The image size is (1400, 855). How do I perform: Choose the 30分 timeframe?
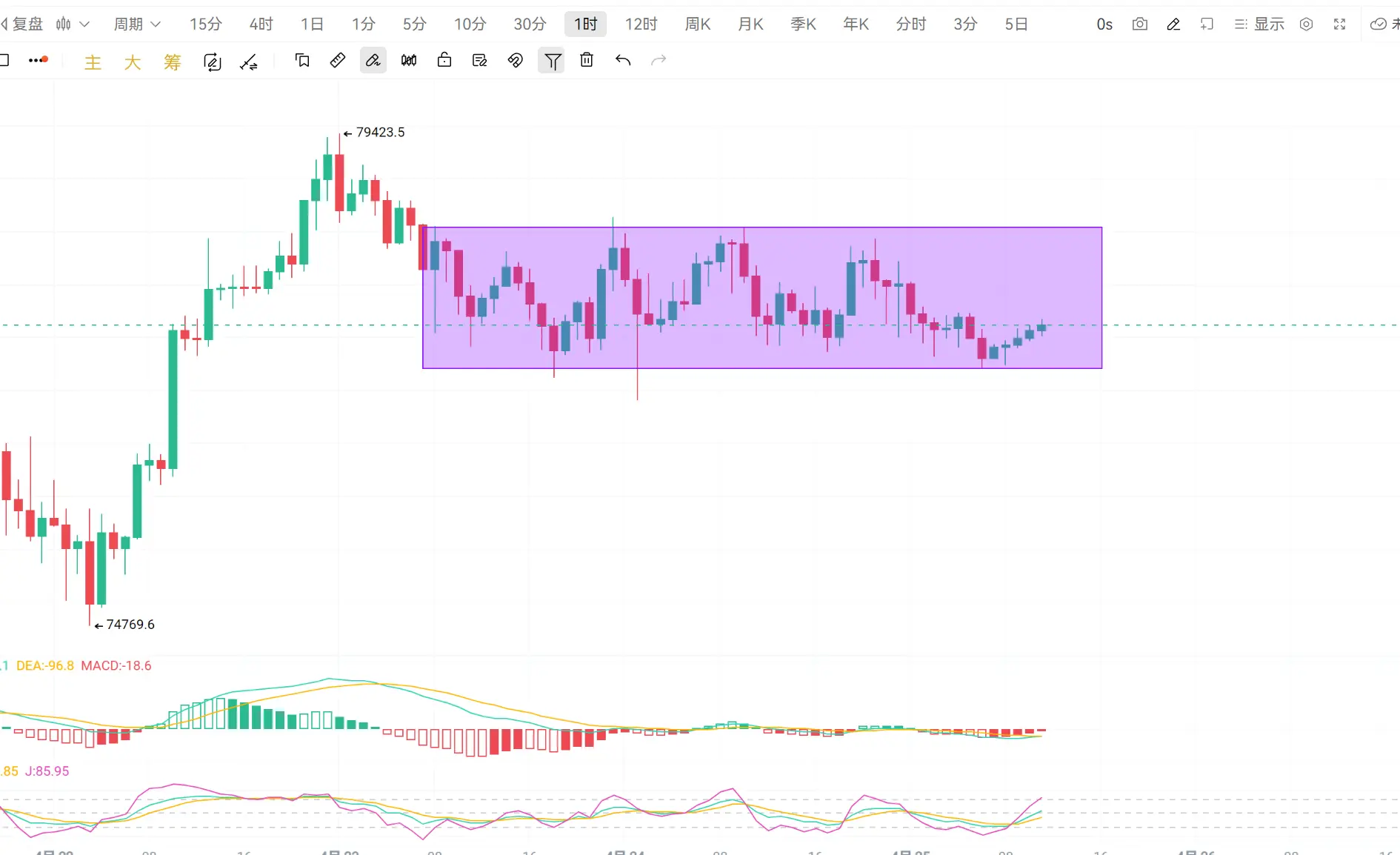530,24
